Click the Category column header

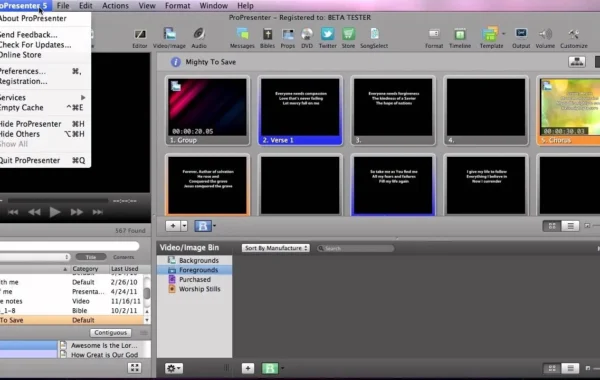click(90, 269)
